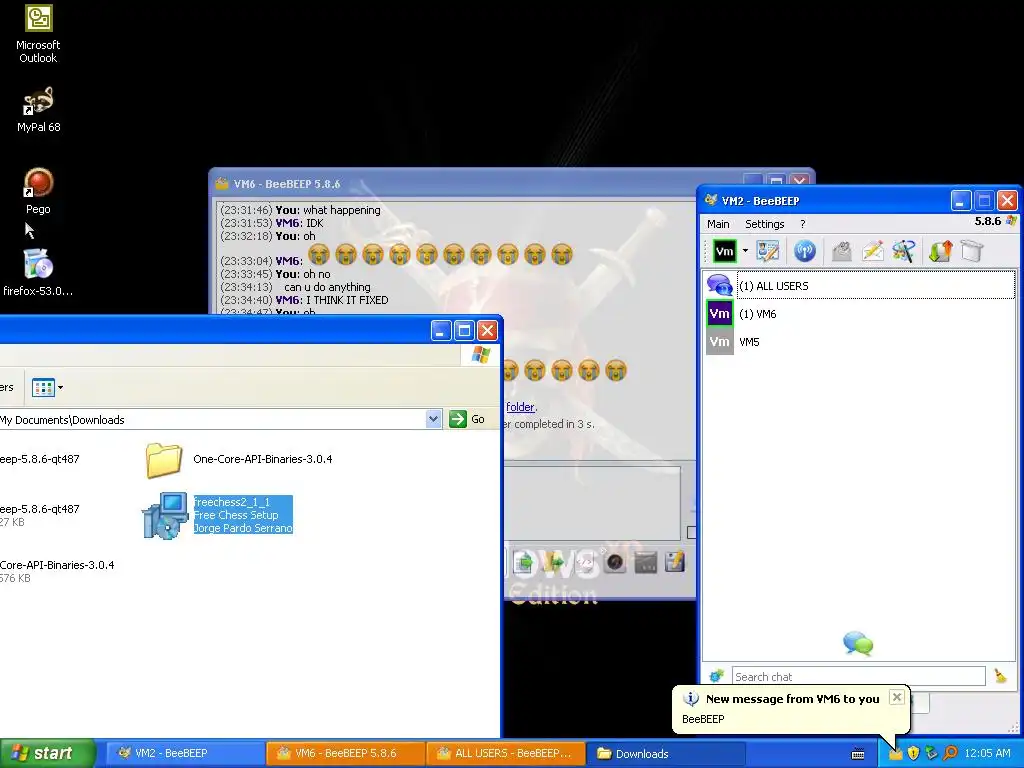Click the New message from VM6 balloon
Viewport: 1024px width, 768px height.
(x=792, y=709)
